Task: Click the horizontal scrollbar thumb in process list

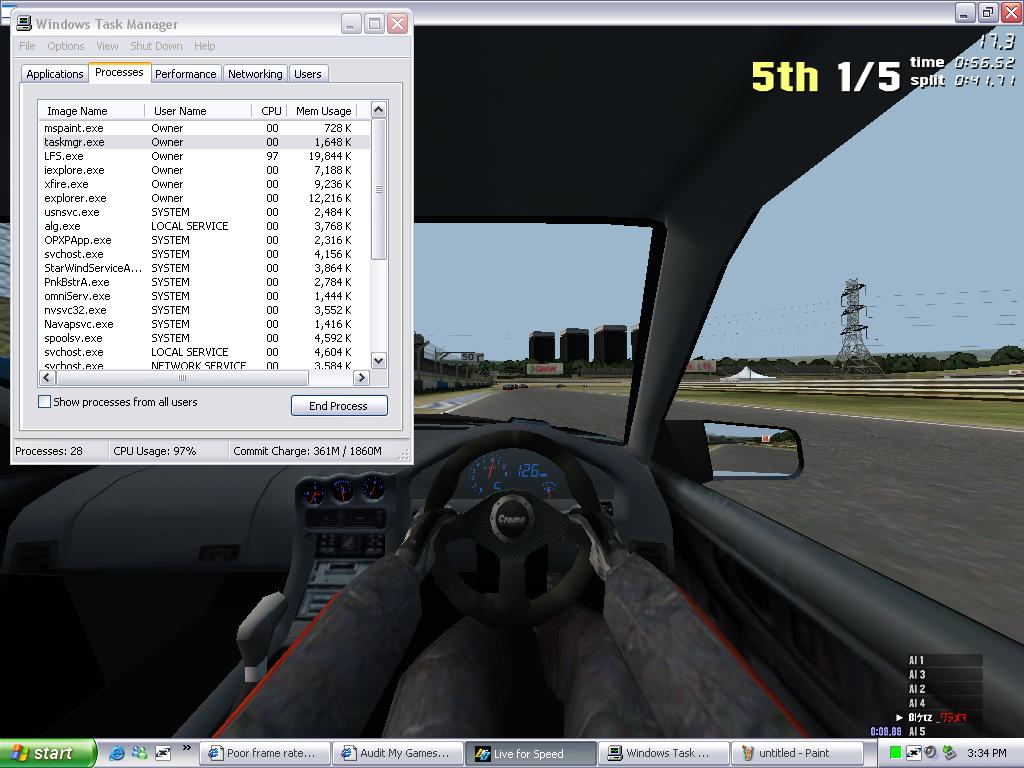Action: coord(182,377)
